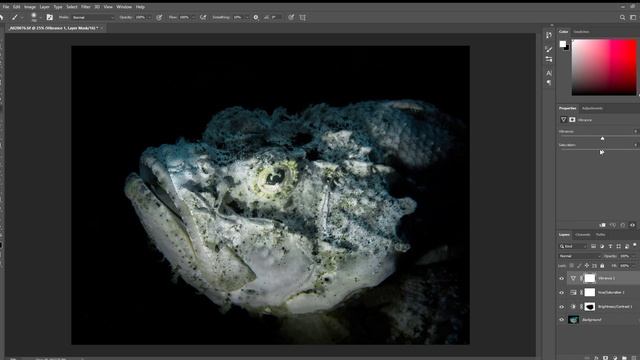
Task: Open the Character panel icon in dock
Action: tap(549, 73)
